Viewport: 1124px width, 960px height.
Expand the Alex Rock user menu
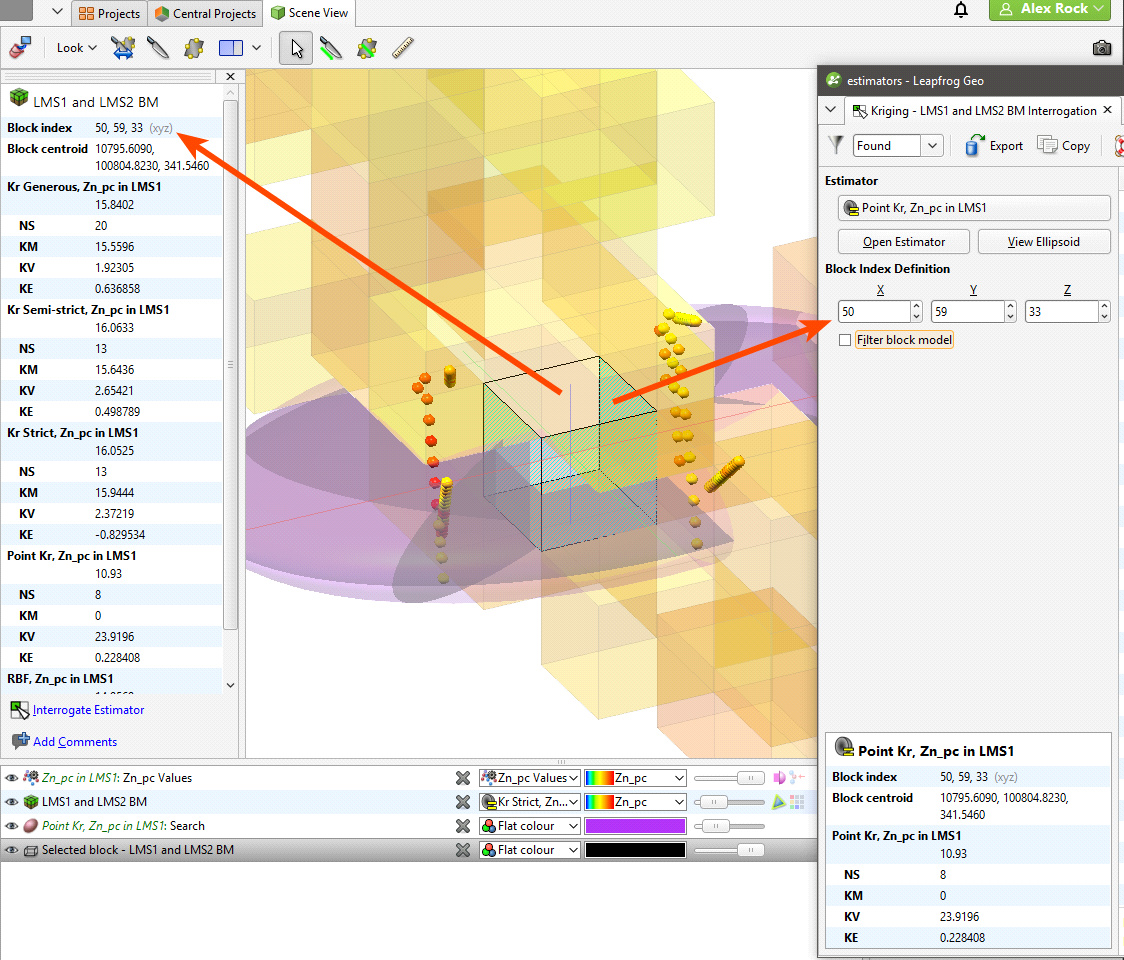tap(1052, 9)
